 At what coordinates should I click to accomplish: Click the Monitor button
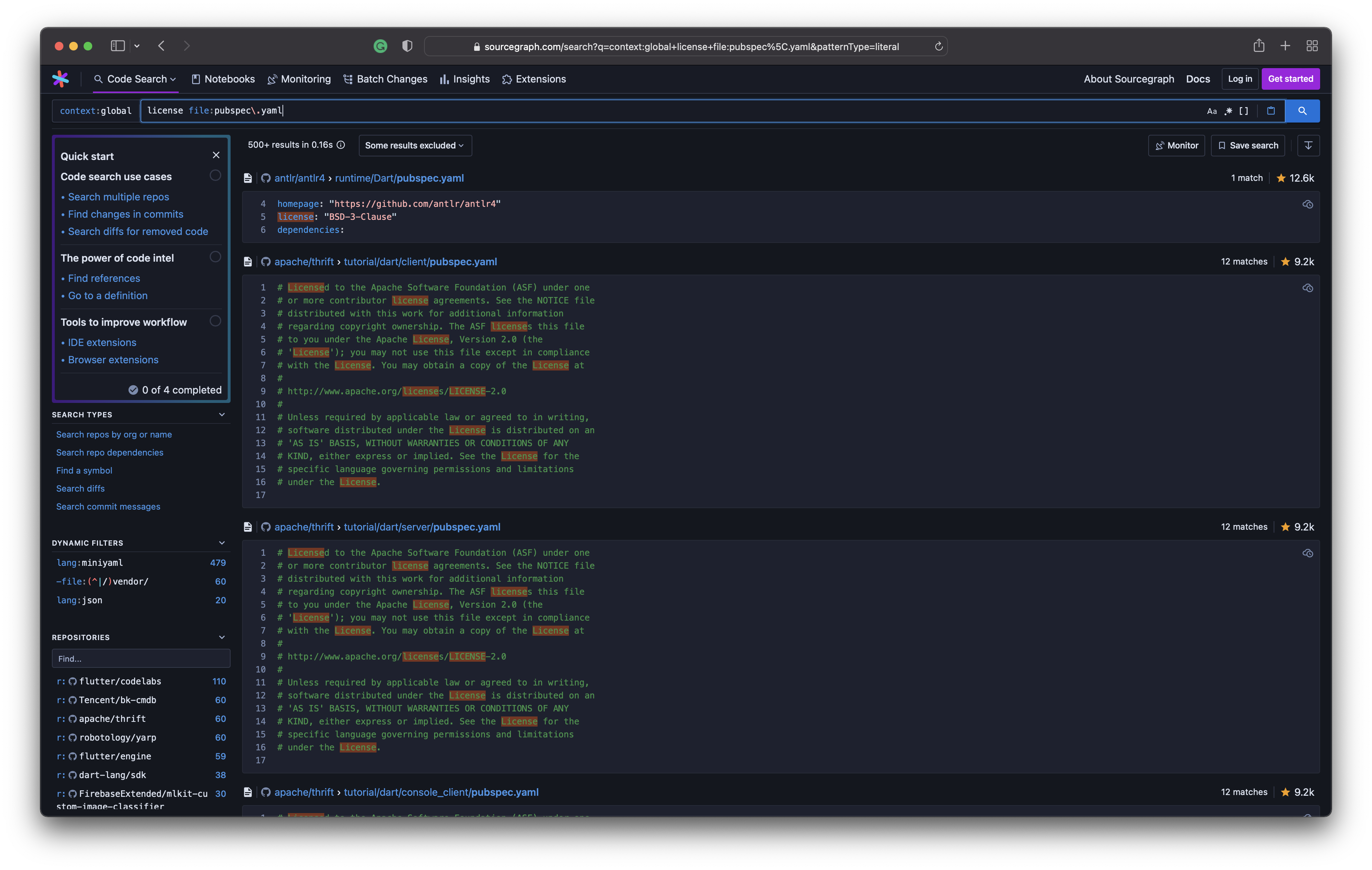[x=1176, y=145]
